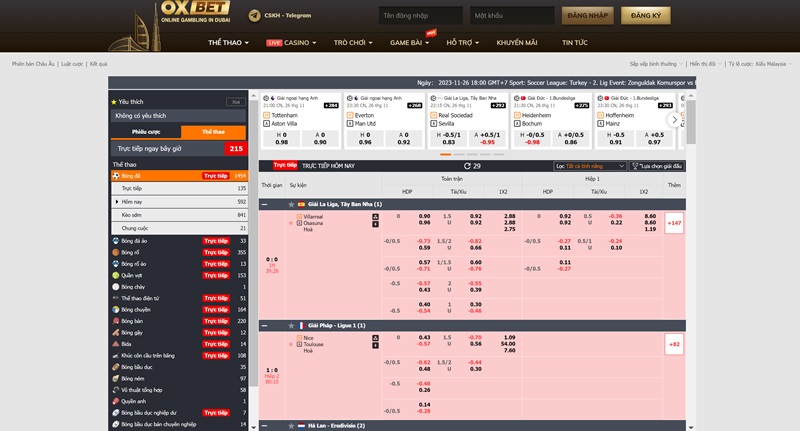
Task: Select the Bóng bầu dục rugby icon
Action: point(116,367)
